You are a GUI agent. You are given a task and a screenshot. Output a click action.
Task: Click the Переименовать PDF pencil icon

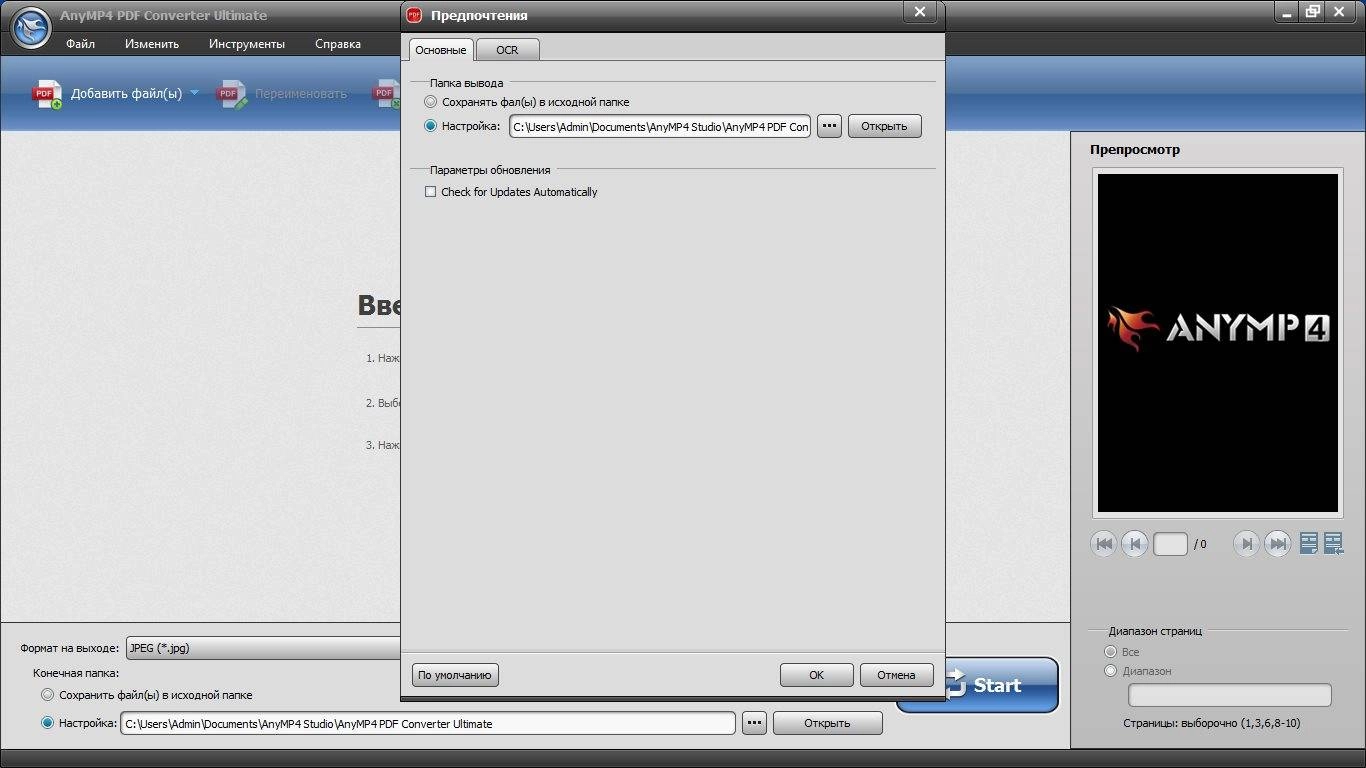pos(232,94)
